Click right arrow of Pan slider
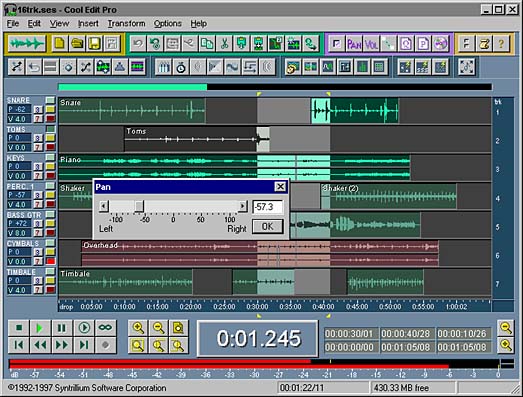 [243, 206]
